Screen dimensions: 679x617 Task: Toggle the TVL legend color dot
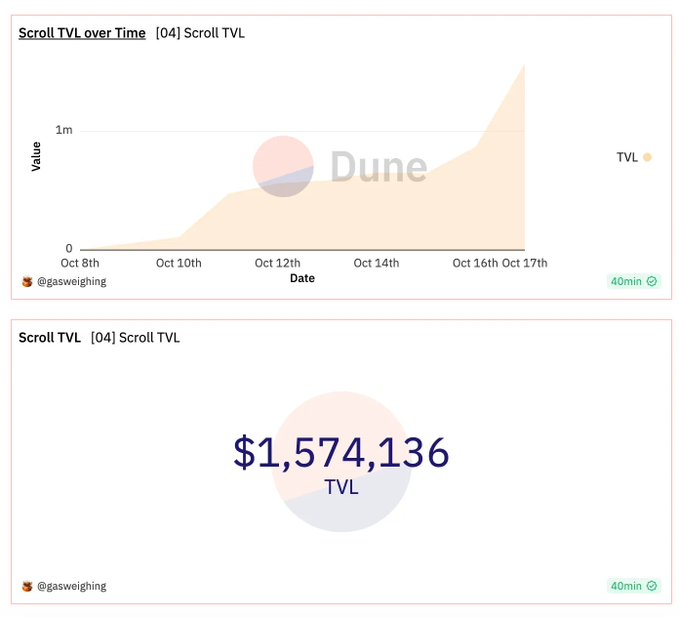(x=647, y=157)
